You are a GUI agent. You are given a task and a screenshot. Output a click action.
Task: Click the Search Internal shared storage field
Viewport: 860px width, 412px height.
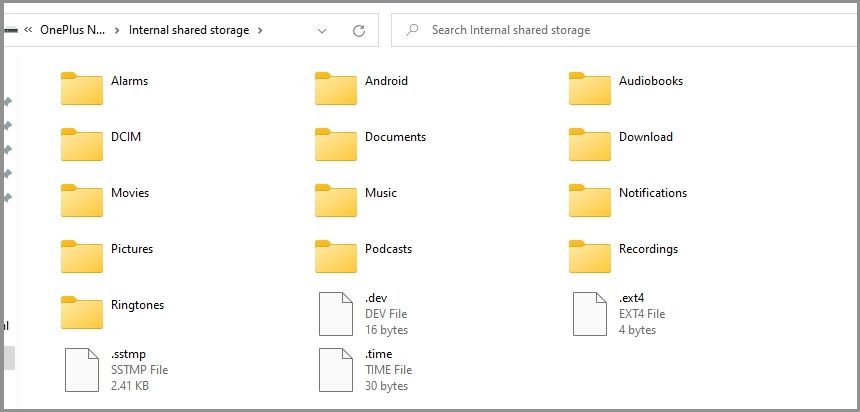620,31
